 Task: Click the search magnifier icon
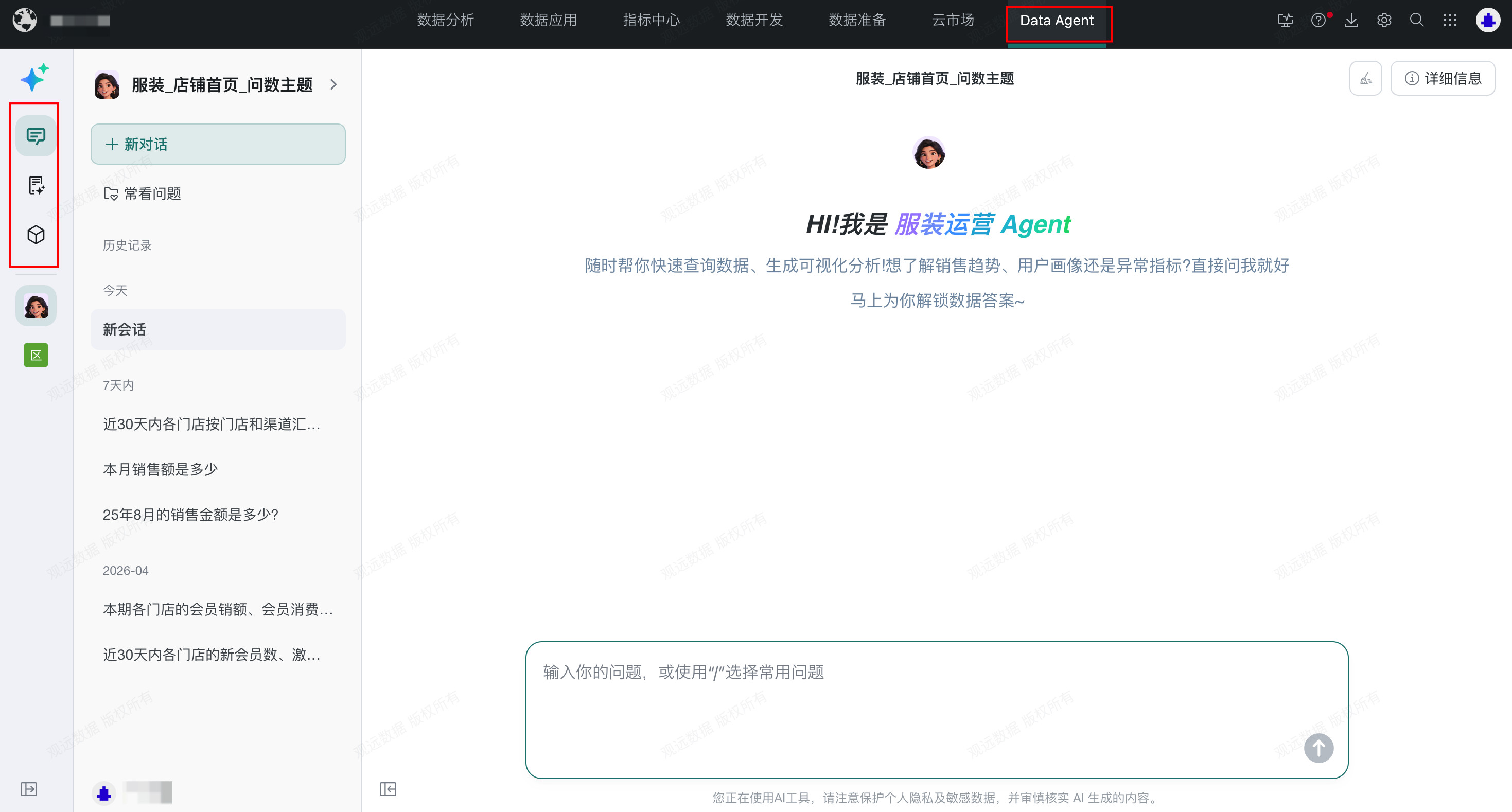pyautogui.click(x=1417, y=21)
